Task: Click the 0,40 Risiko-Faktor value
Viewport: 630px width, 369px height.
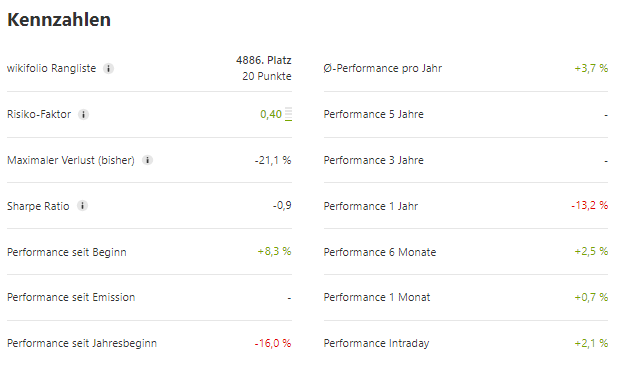Action: [x=271, y=115]
